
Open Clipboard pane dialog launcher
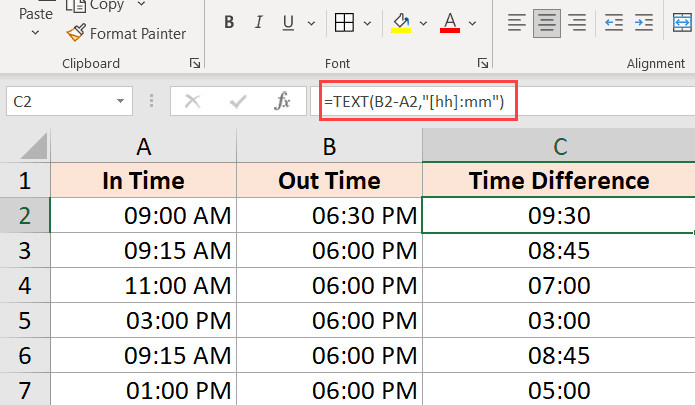(x=194, y=63)
